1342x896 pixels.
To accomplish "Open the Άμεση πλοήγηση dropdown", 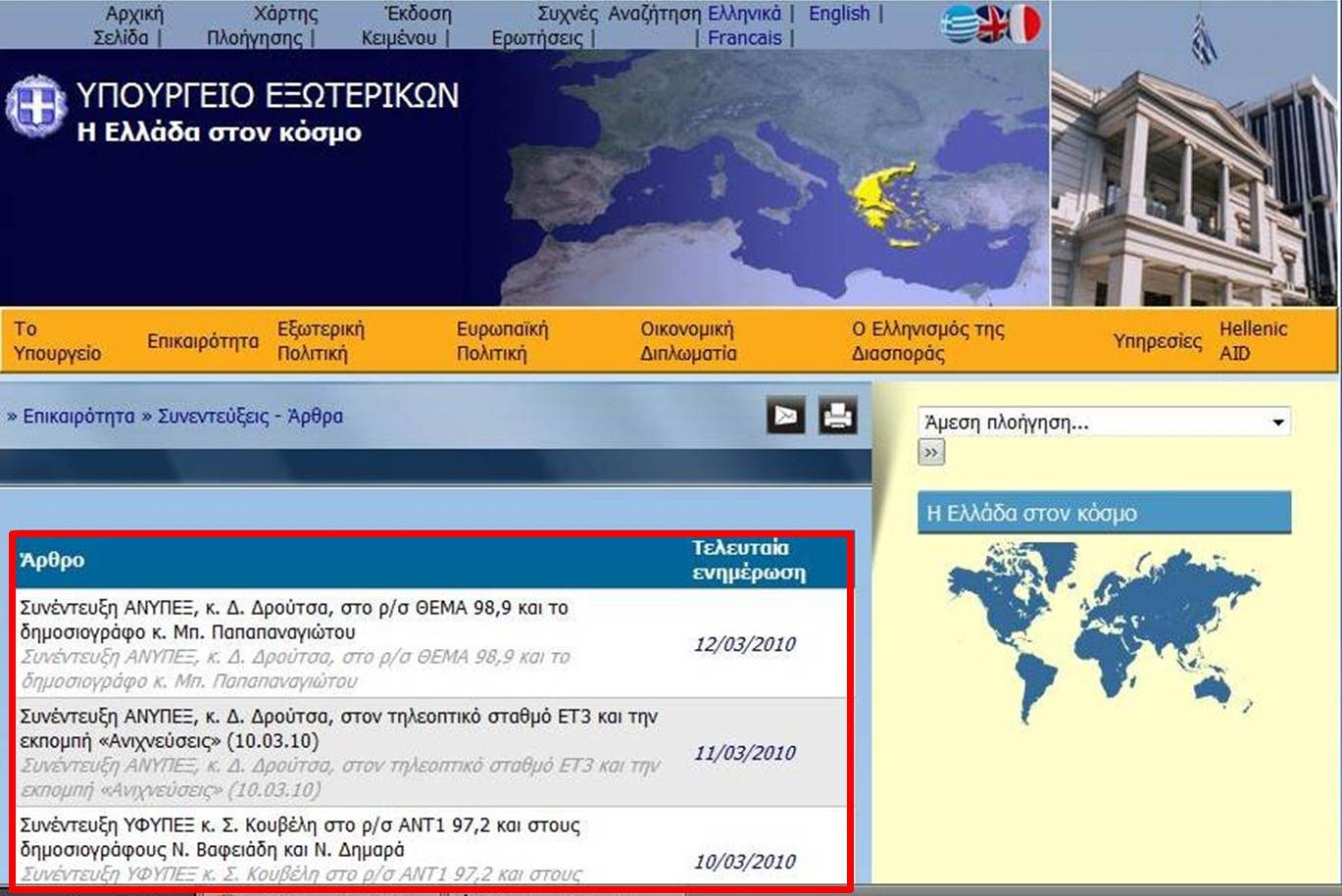I will click(1104, 423).
